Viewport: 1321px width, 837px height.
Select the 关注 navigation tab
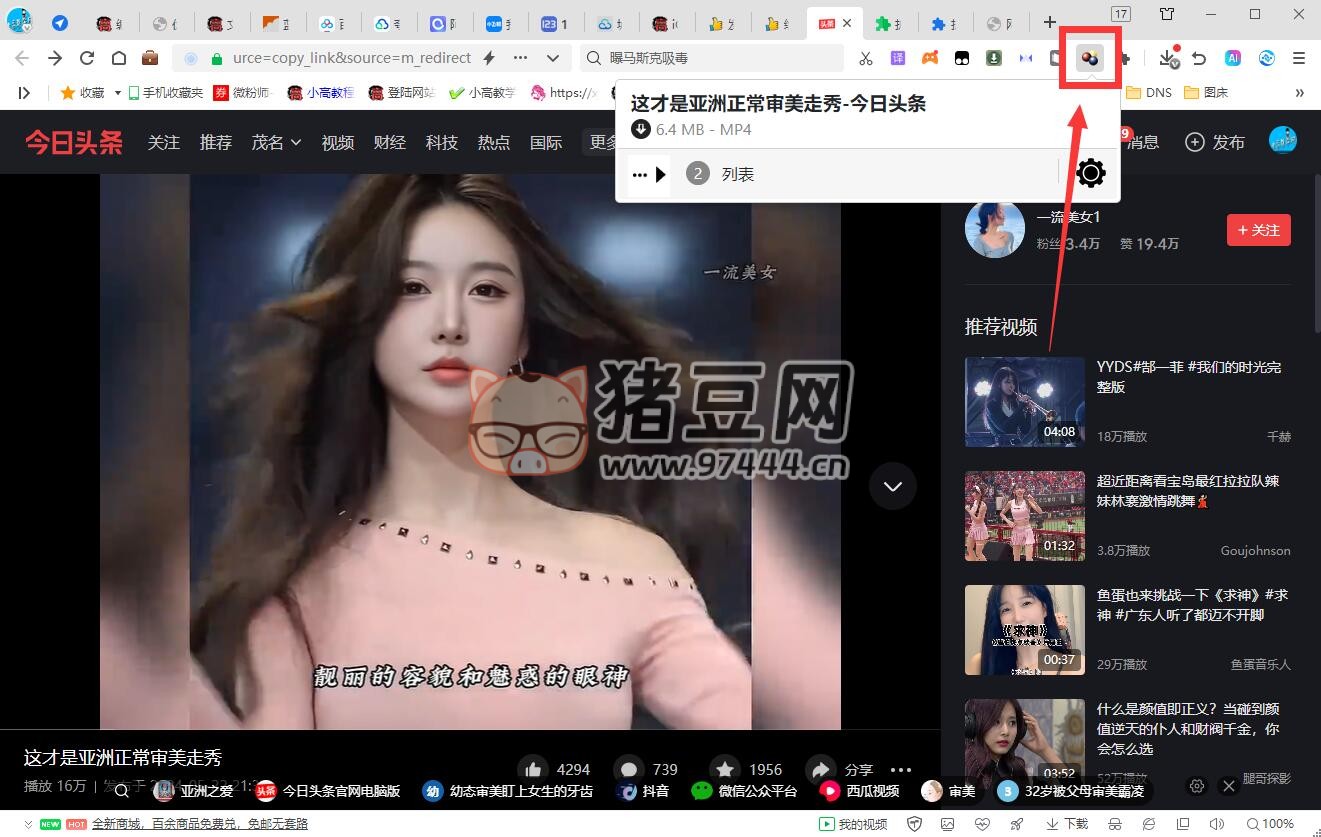164,142
